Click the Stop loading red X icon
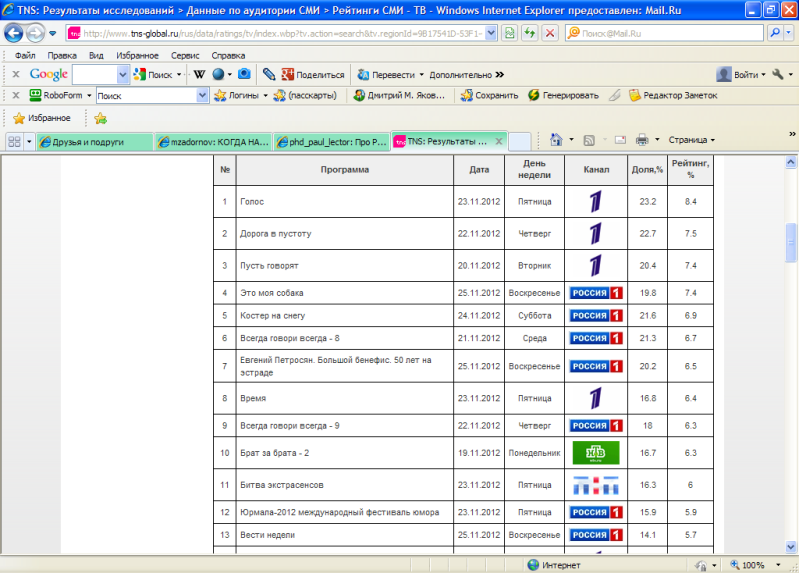 coord(550,34)
